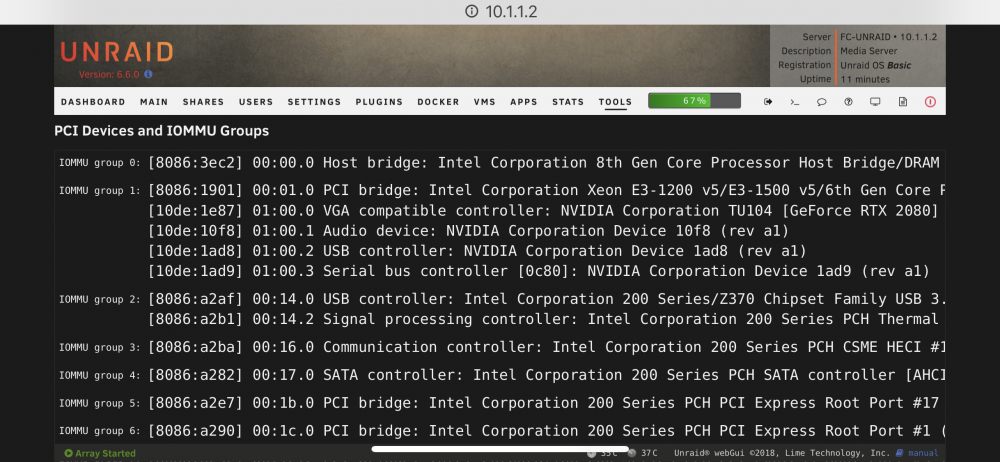
Task: Click the NVIDIA USB controller 1ad8 line
Action: tap(478, 251)
